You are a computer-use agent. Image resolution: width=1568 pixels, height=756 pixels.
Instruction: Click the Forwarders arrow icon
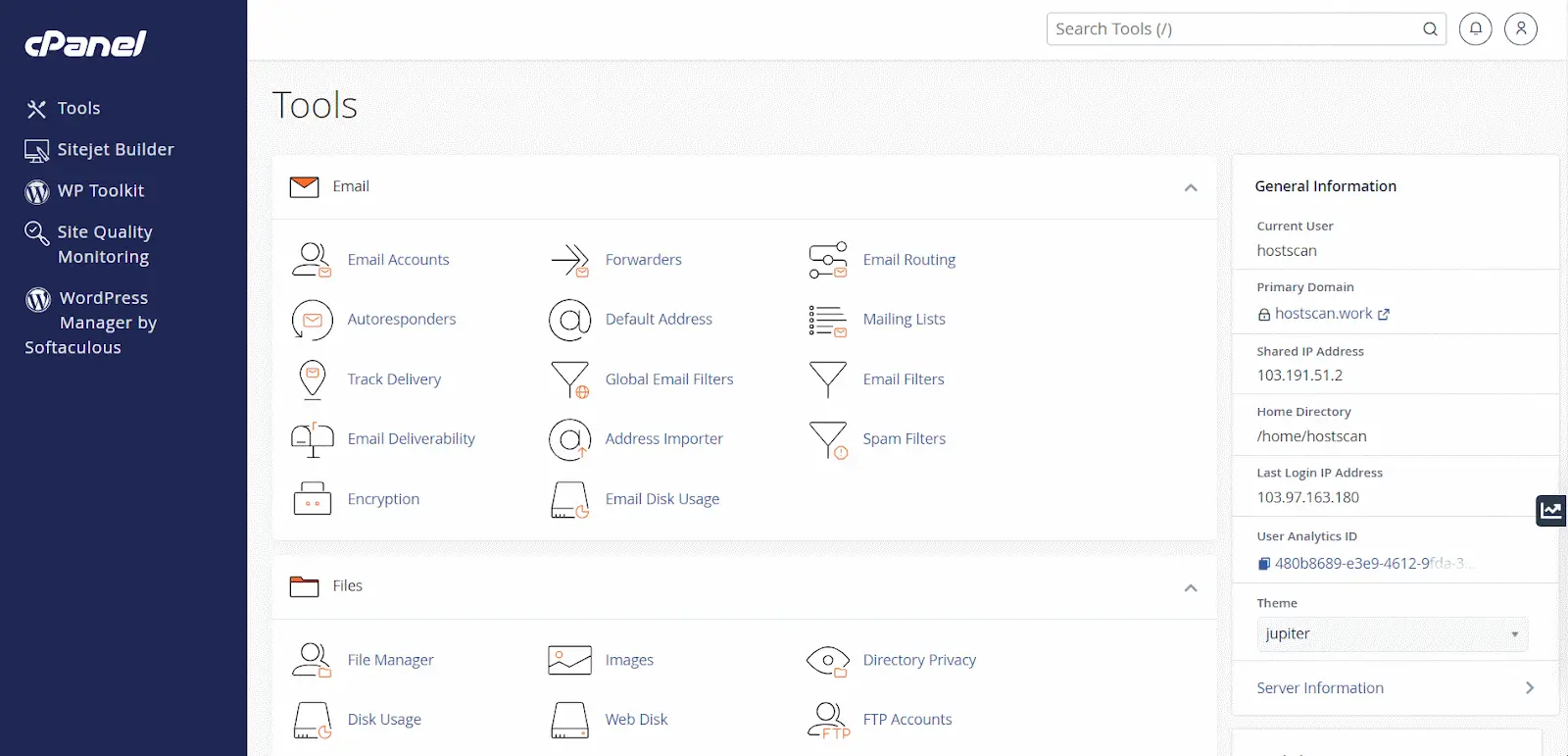(569, 260)
